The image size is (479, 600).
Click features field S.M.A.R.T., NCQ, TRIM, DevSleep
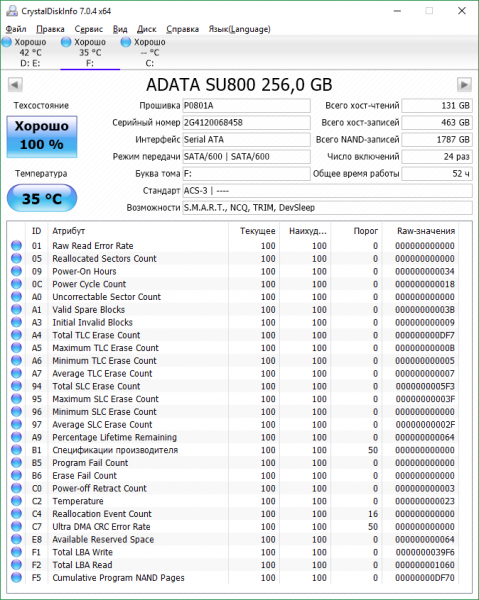pyautogui.click(x=327, y=208)
